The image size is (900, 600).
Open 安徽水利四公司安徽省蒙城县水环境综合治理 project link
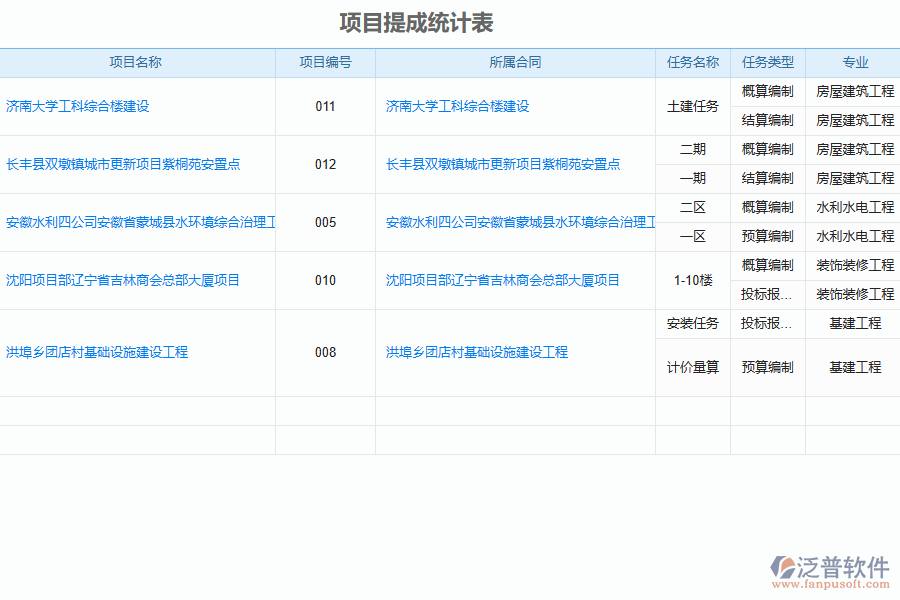pos(140,222)
